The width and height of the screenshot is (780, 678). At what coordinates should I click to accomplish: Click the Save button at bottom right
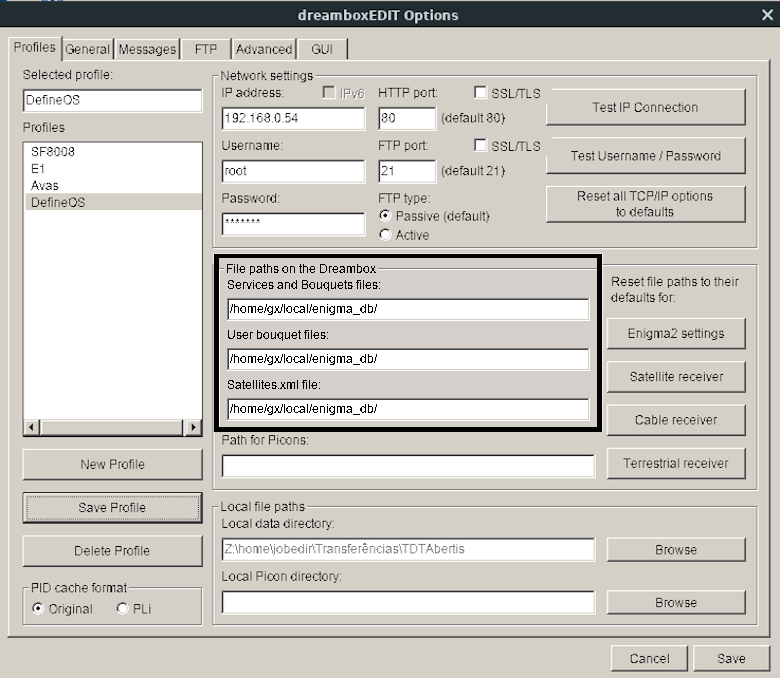click(731, 659)
